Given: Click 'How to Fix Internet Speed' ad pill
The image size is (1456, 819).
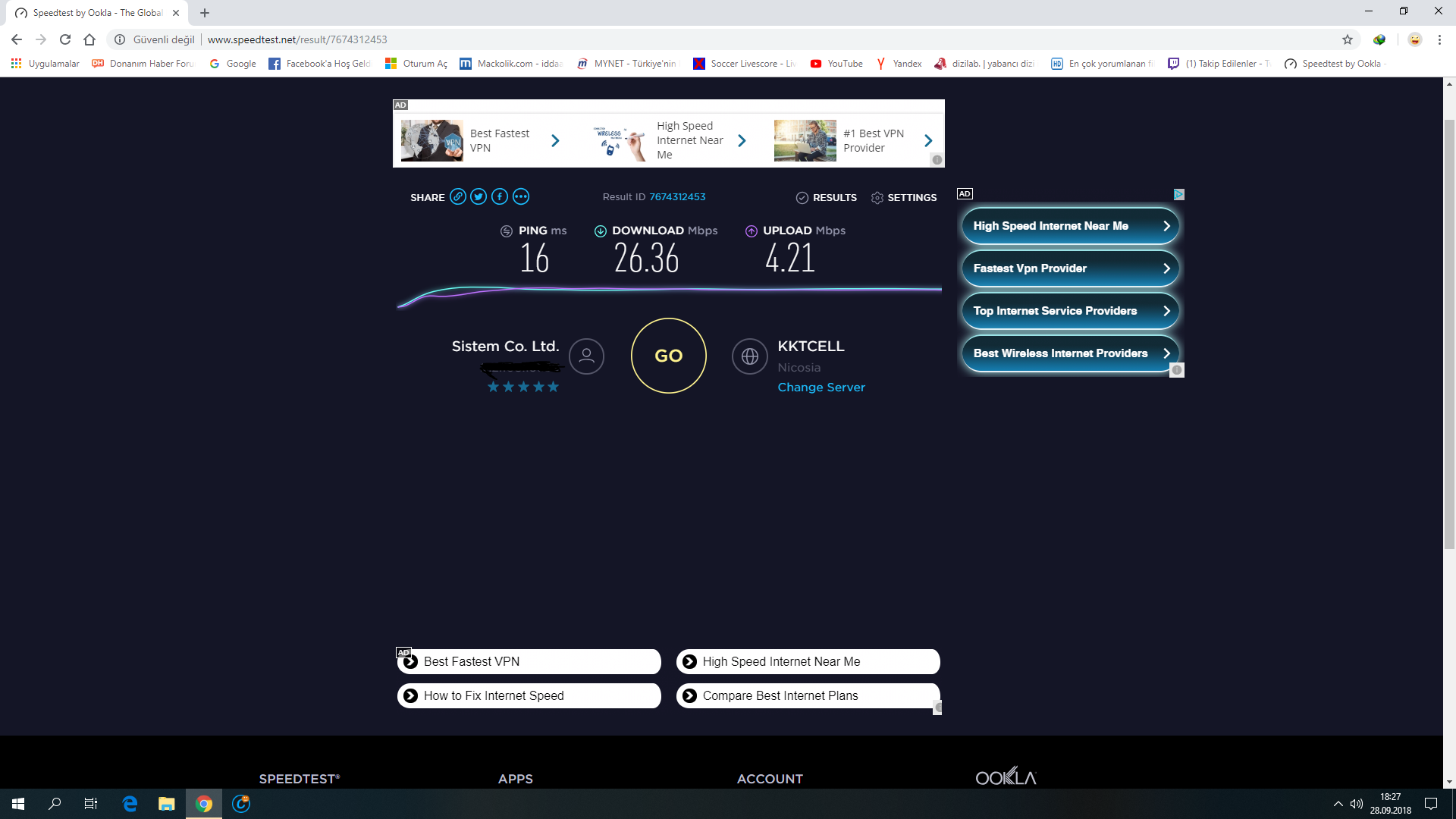Looking at the screenshot, I should coord(529,695).
